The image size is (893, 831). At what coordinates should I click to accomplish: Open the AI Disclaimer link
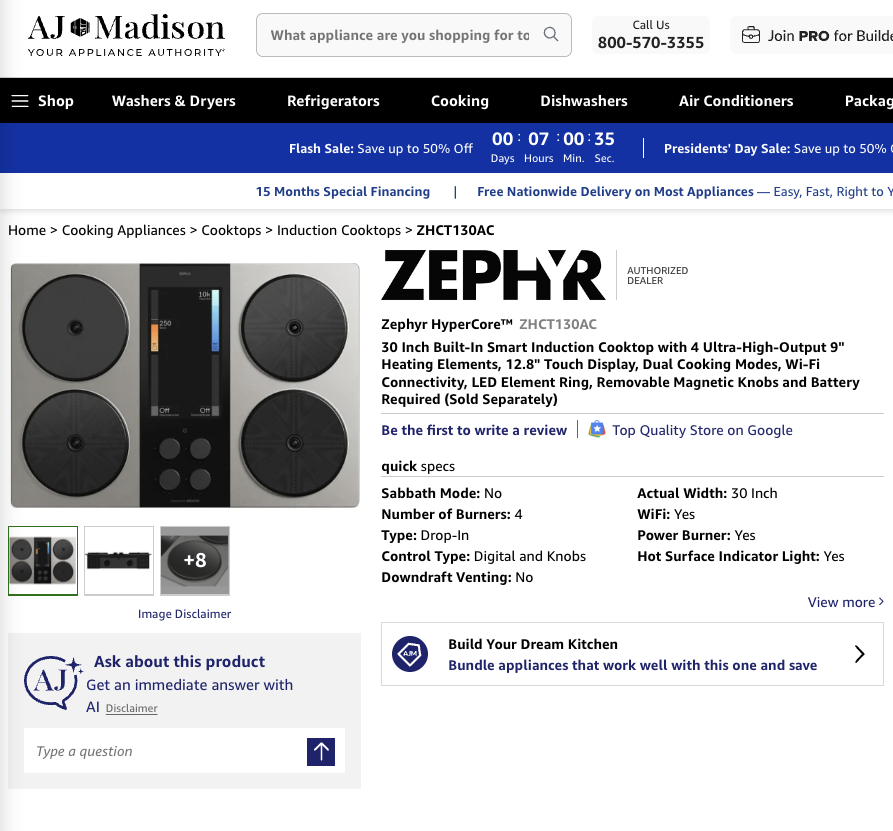click(x=132, y=708)
